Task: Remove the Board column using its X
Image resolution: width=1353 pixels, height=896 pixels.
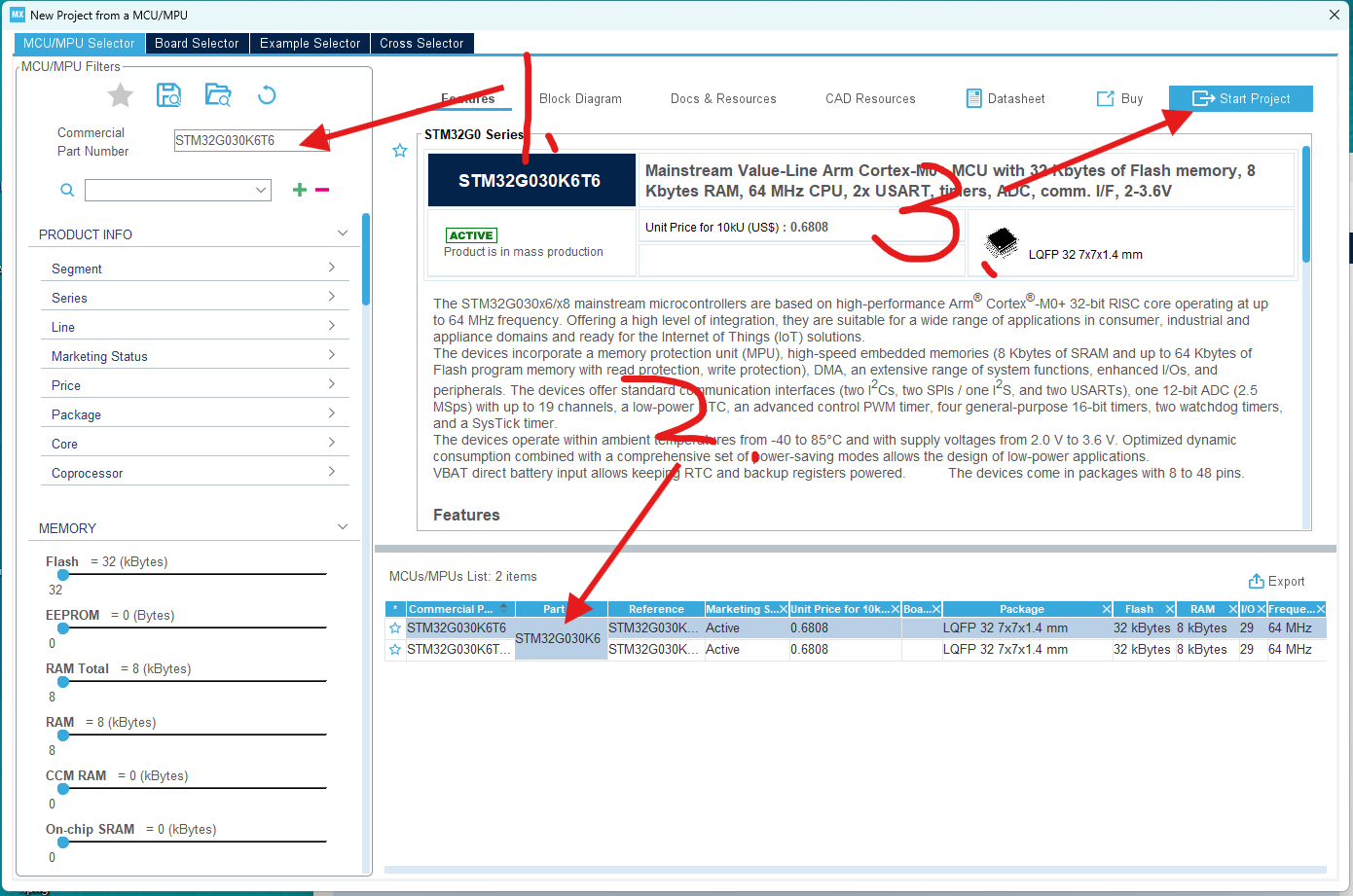Action: 936,609
